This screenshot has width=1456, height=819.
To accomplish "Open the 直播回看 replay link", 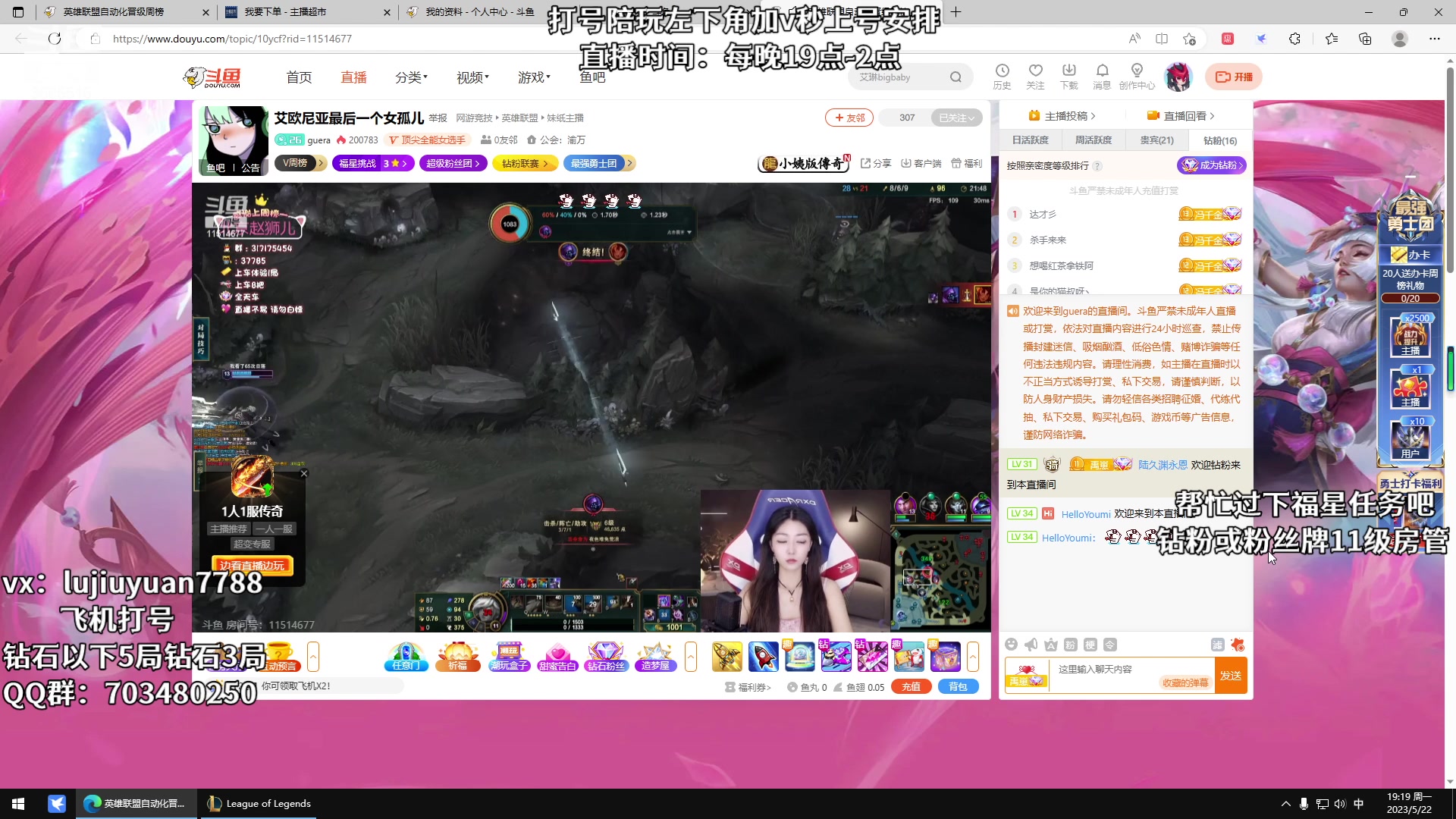I will click(1181, 116).
